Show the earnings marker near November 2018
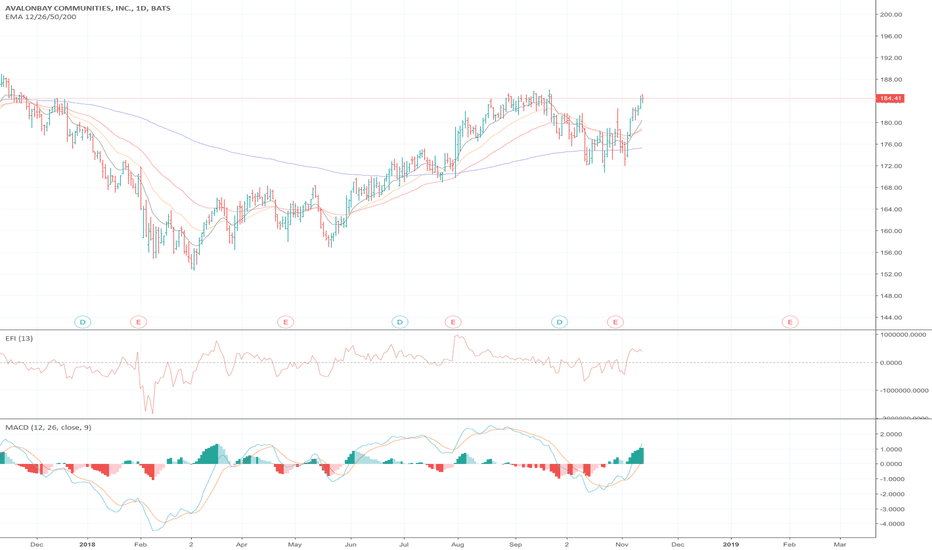The height and width of the screenshot is (550, 932). pos(615,322)
